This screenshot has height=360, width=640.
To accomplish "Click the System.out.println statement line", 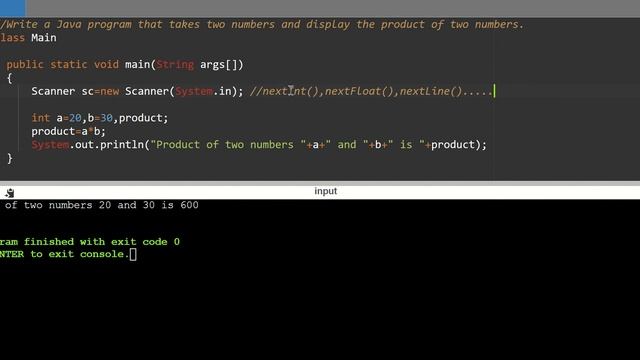I will tap(259, 145).
